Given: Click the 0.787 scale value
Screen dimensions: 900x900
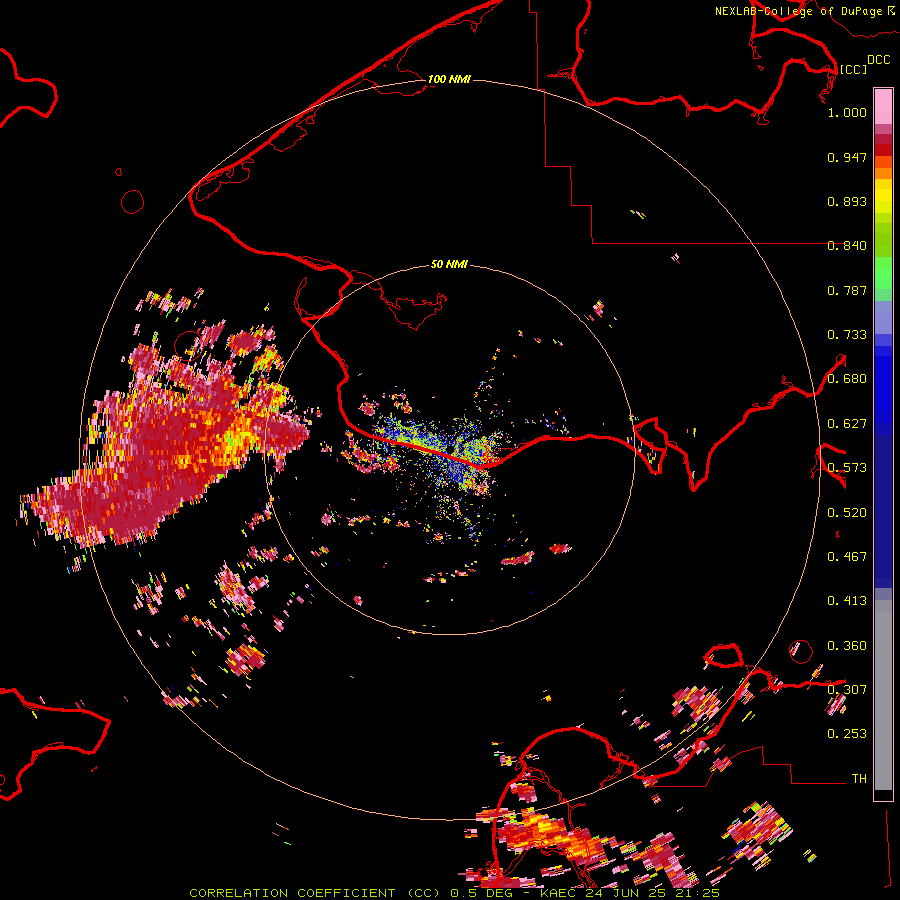Looking at the screenshot, I should click(x=847, y=290).
